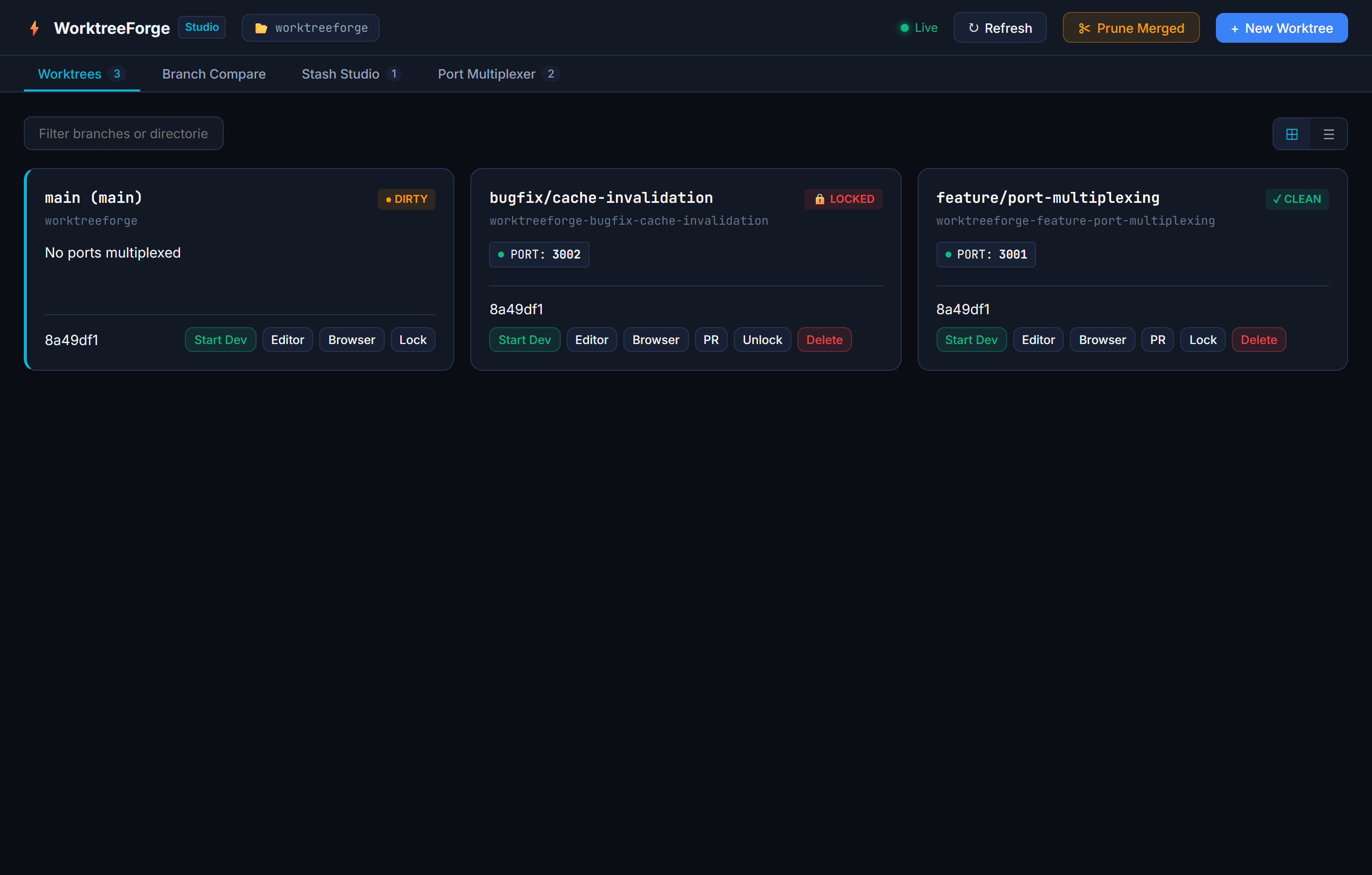Click the WorktreeForge lightning bolt logo
Screen dimensions: 1372x875
[34, 28]
